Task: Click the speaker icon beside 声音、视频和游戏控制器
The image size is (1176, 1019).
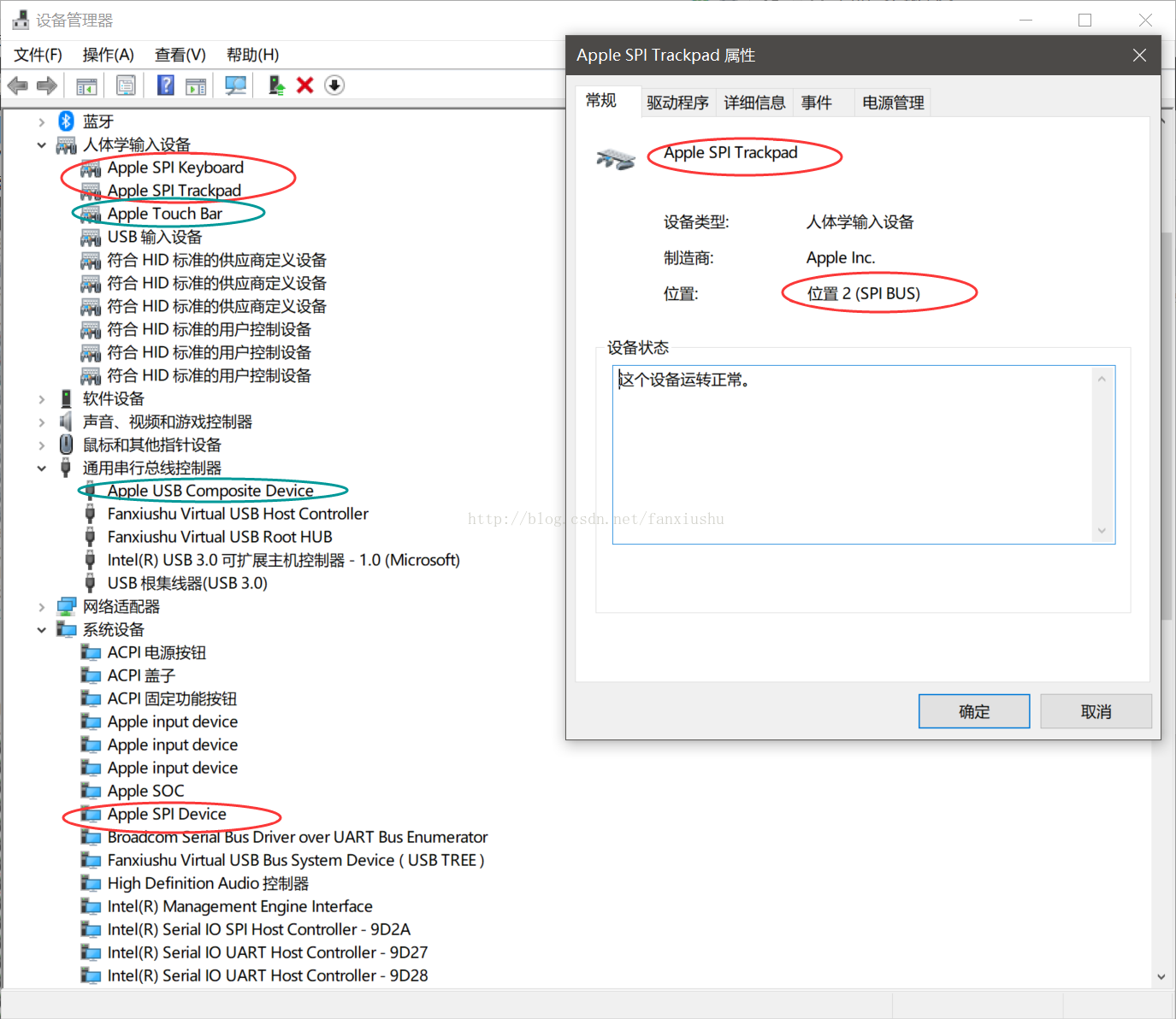Action: [66, 421]
